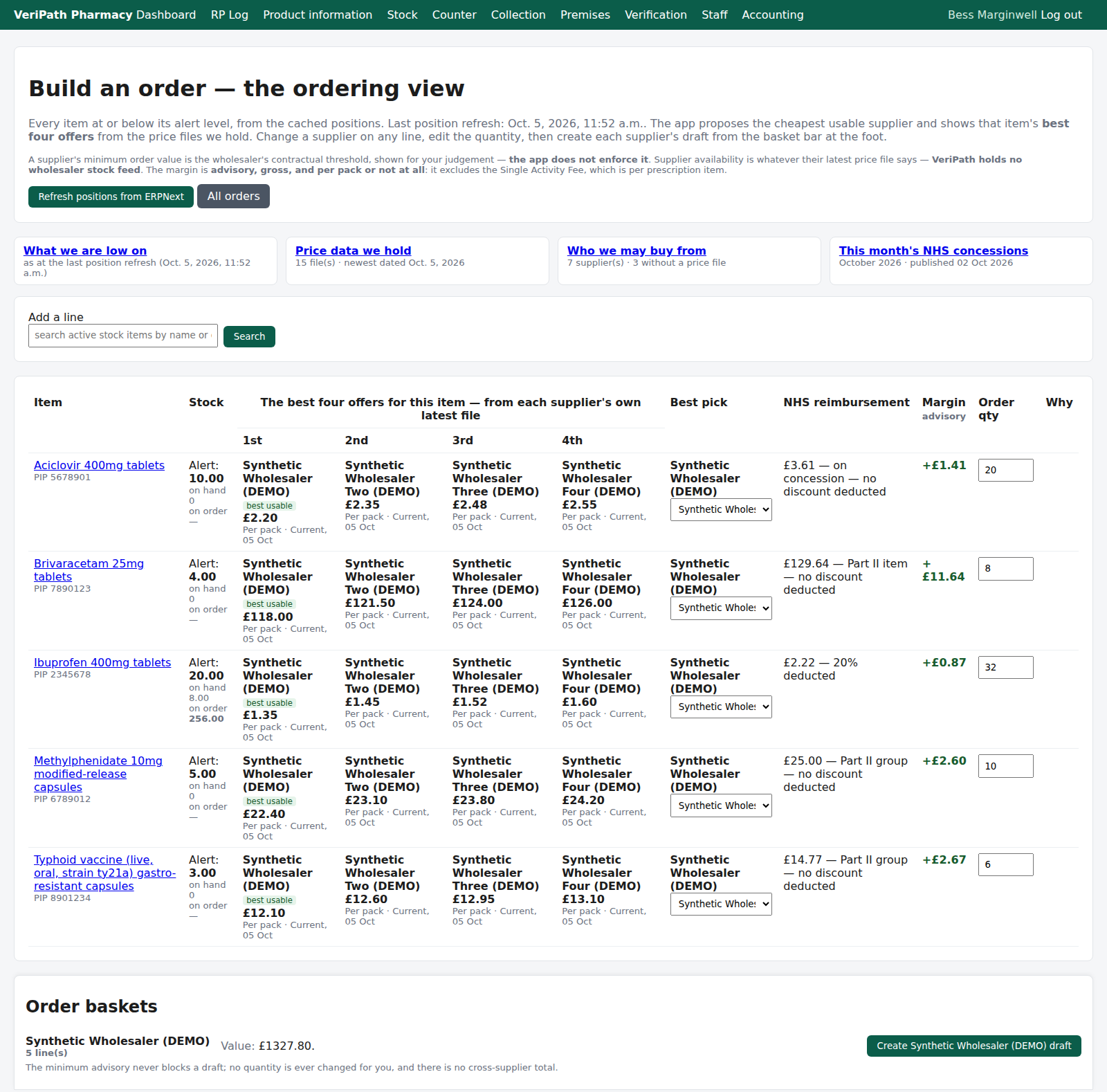Viewport: 1107px width, 1092px height.
Task: Open the 'Price data we hold' link
Action: click(x=353, y=251)
